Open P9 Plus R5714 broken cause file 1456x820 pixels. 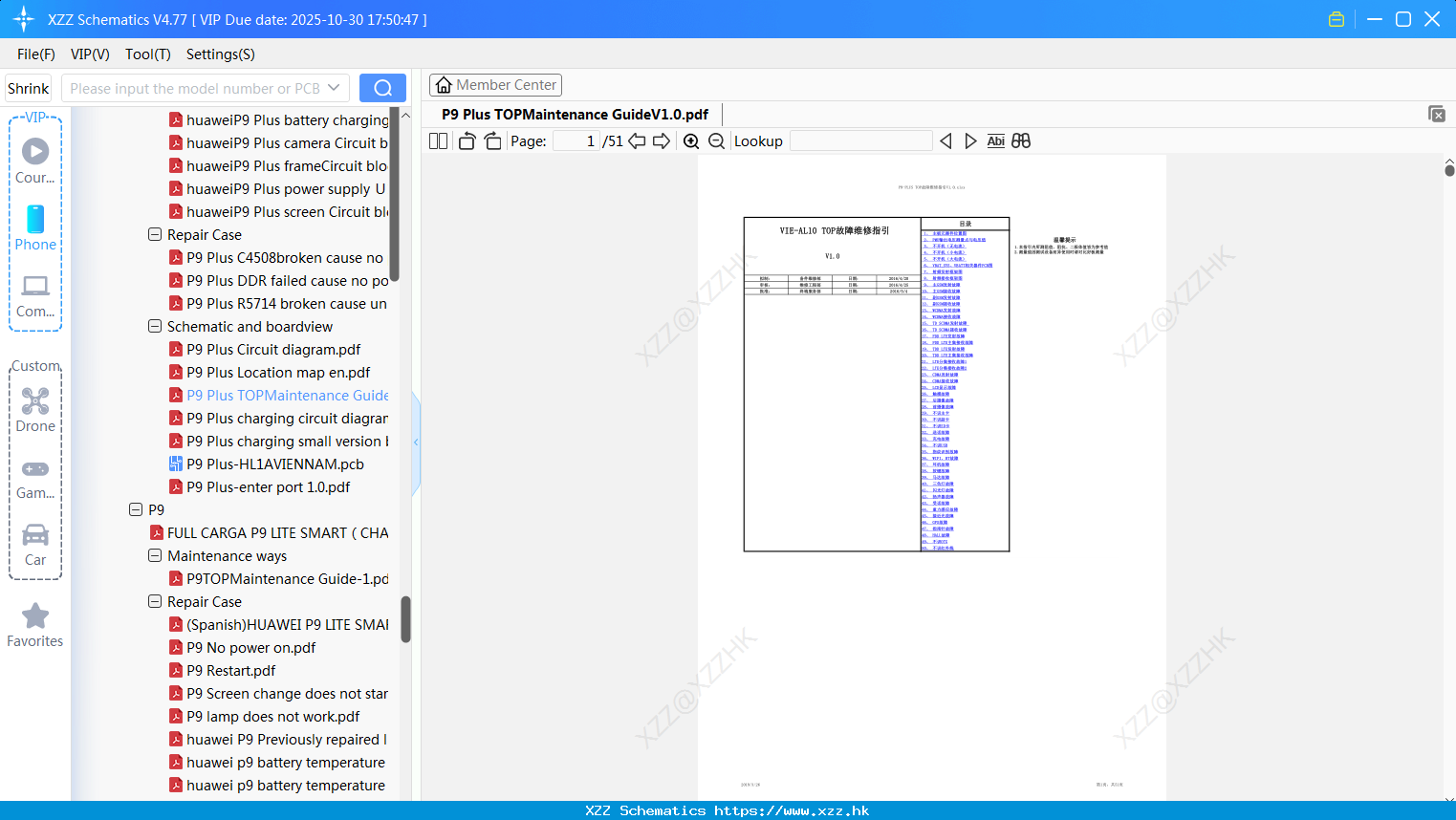point(278,303)
